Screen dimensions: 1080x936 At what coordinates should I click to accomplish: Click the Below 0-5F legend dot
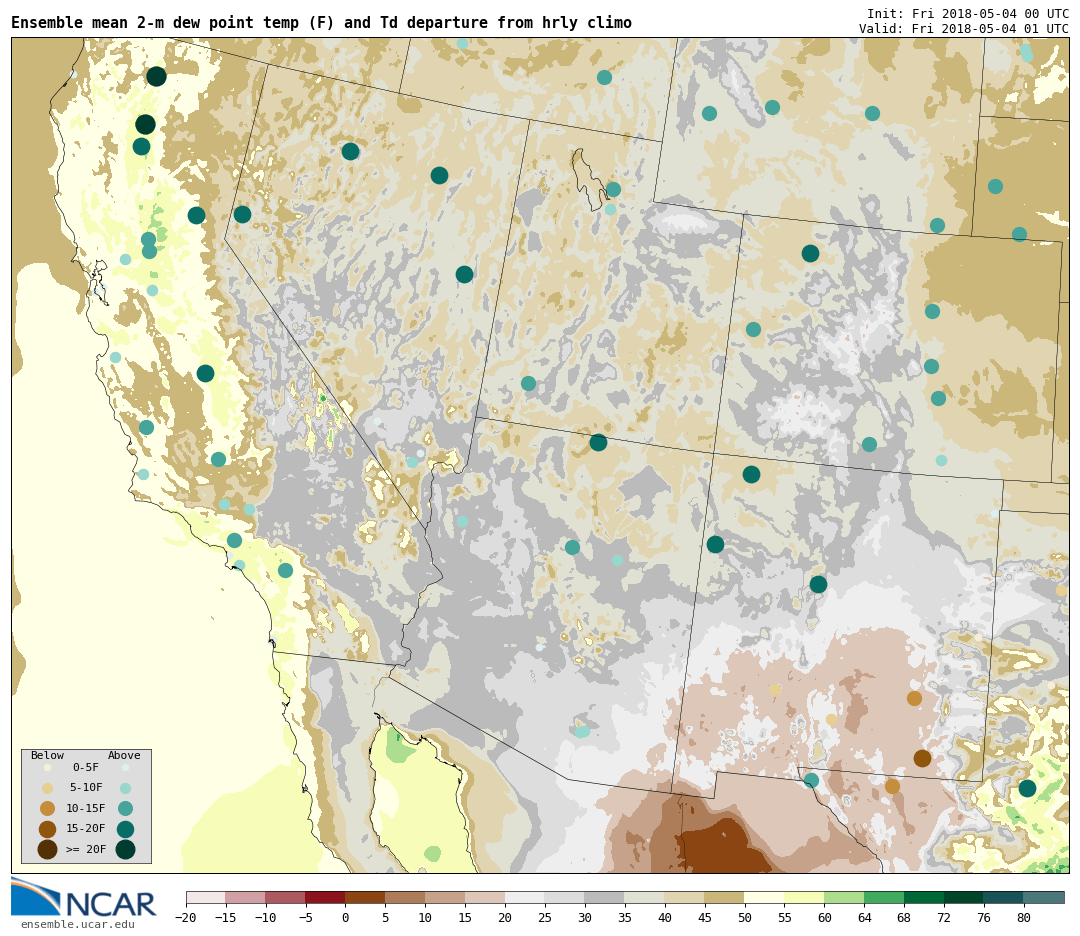pyautogui.click(x=48, y=767)
